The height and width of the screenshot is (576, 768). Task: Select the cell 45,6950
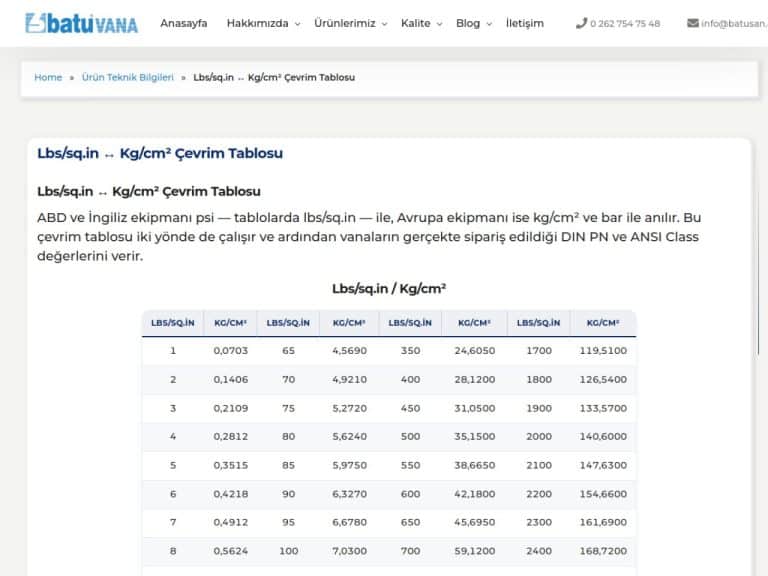pos(475,523)
